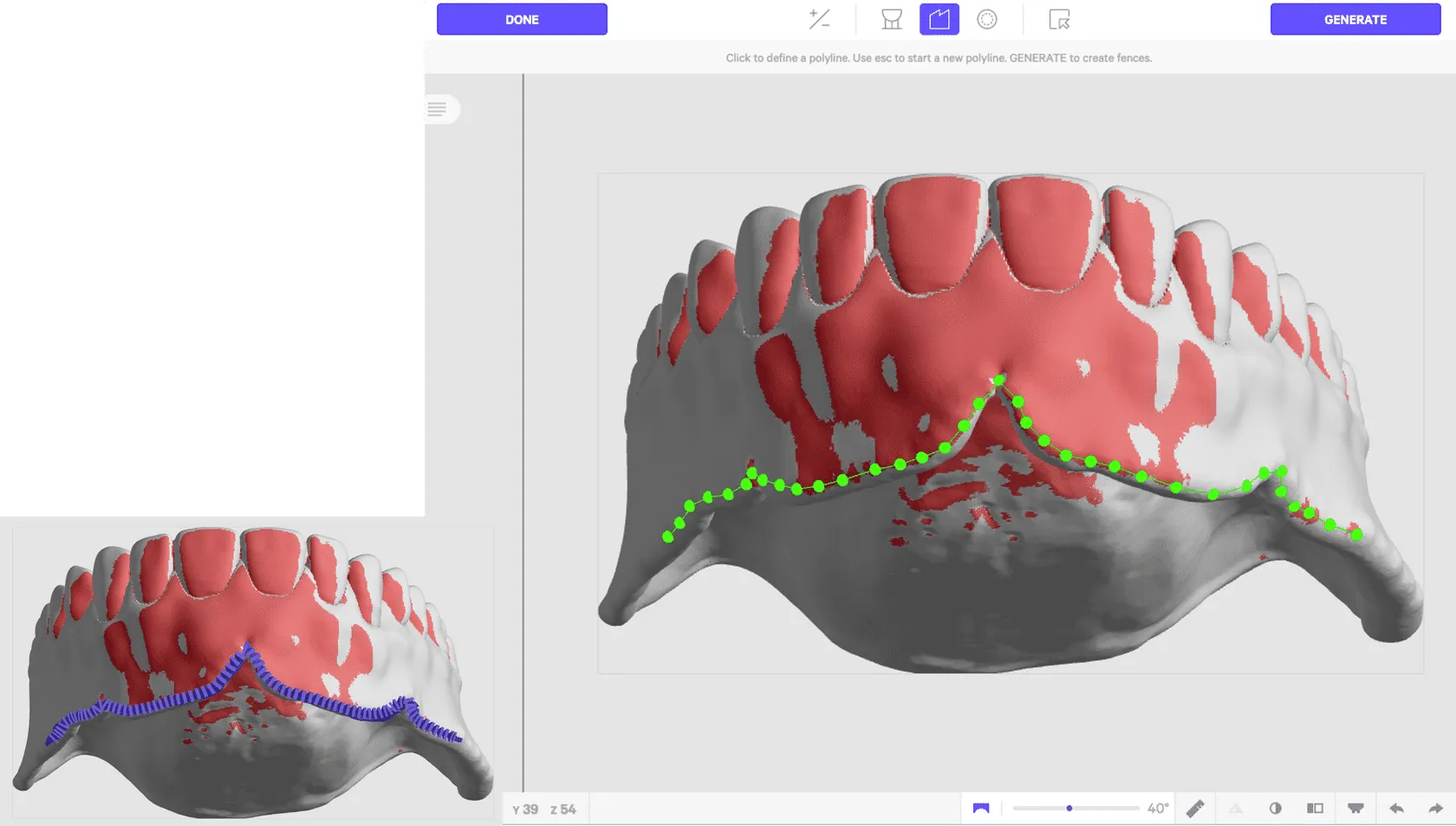The image size is (1456, 826).
Task: Activate the ruler measurement tool
Action: (x=1195, y=808)
